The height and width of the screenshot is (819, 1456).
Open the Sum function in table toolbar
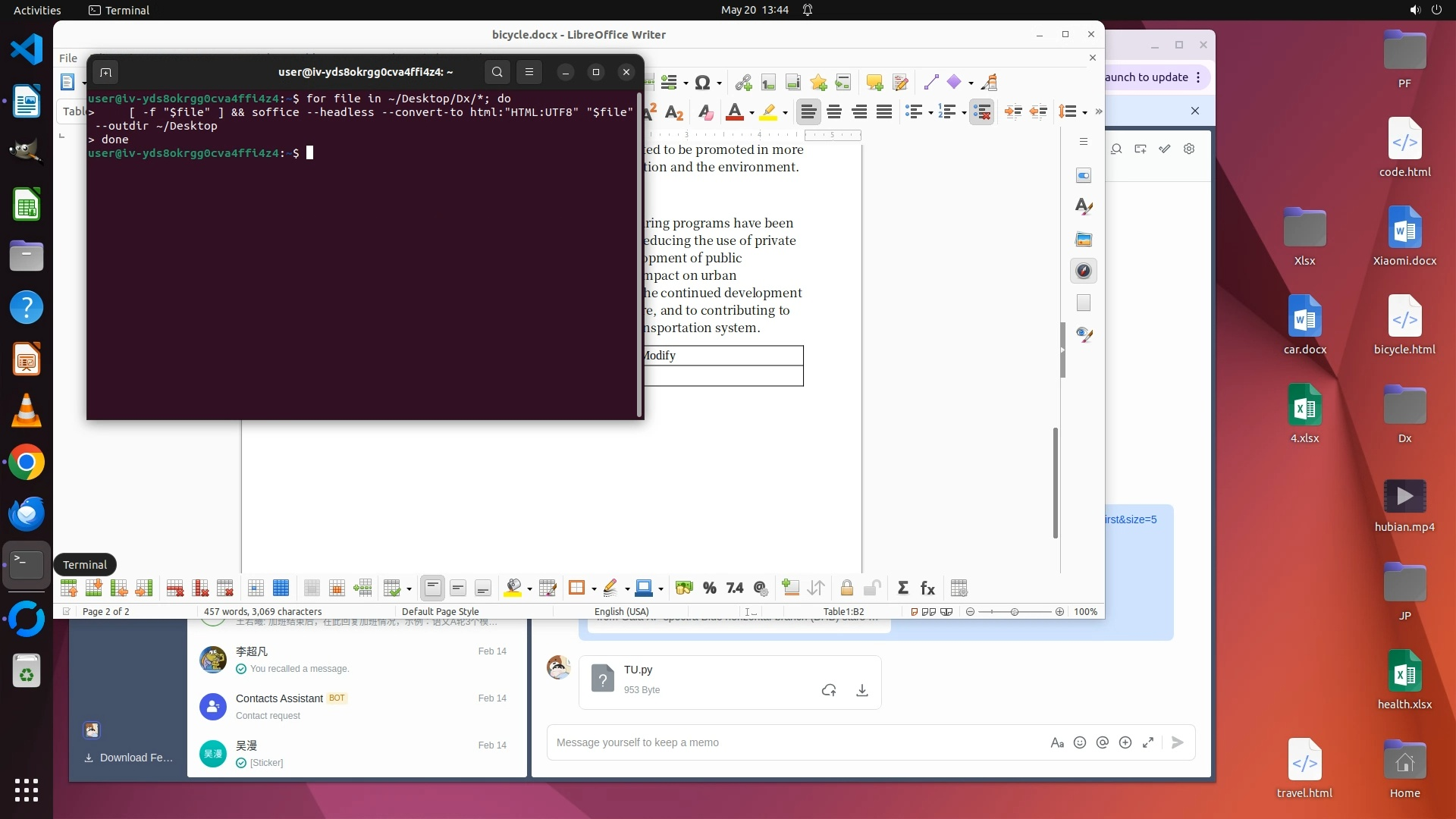[x=902, y=588]
